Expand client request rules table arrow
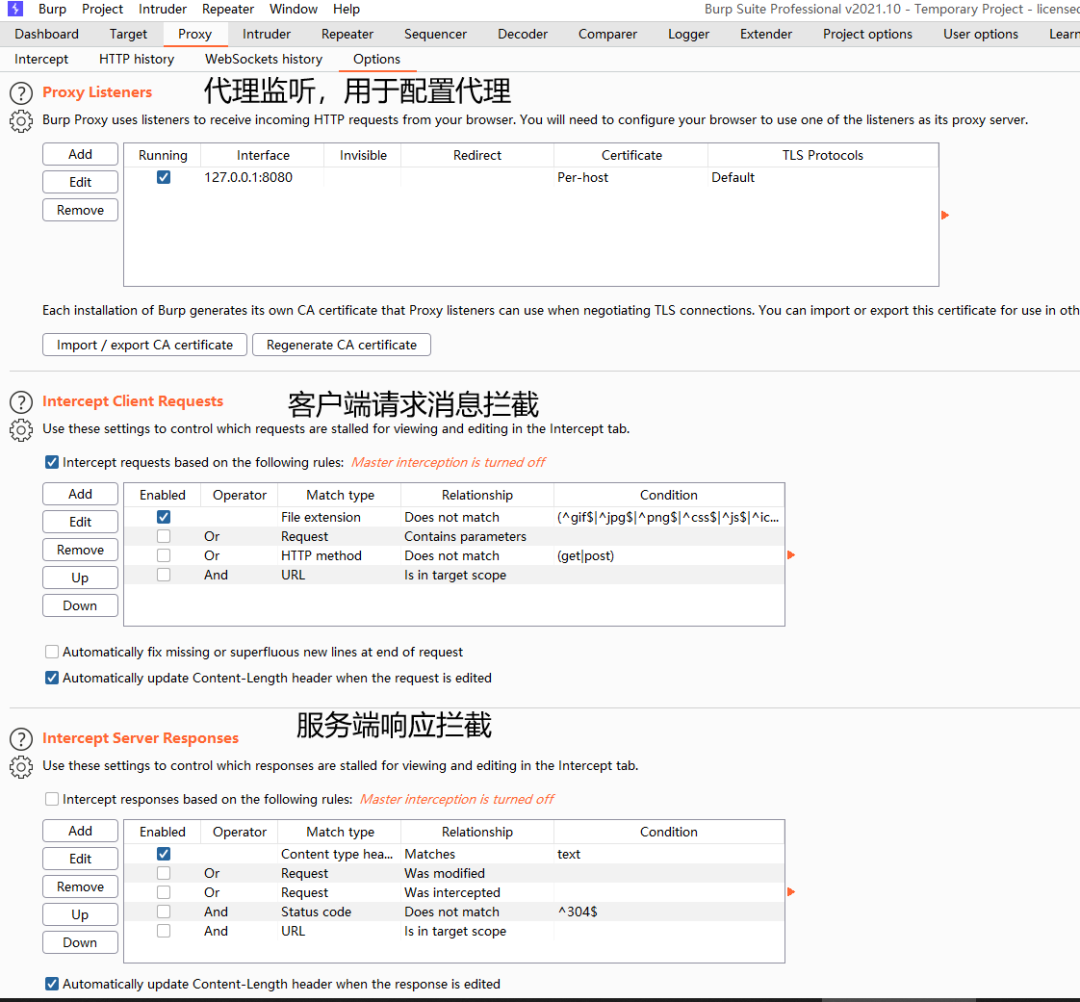This screenshot has width=1080, height=1002. [791, 555]
